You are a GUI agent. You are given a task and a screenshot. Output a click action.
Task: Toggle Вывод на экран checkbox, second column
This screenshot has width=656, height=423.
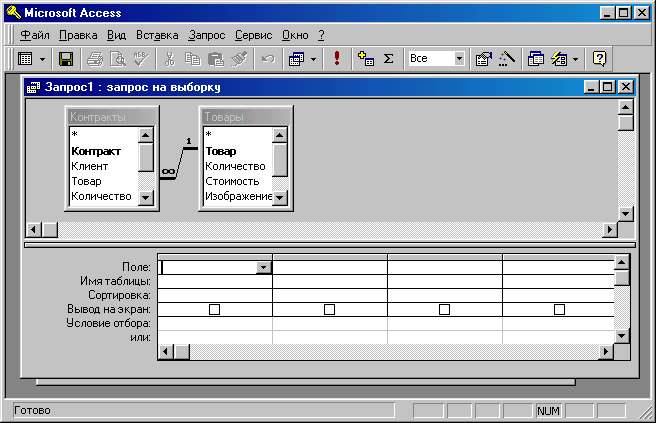point(329,310)
